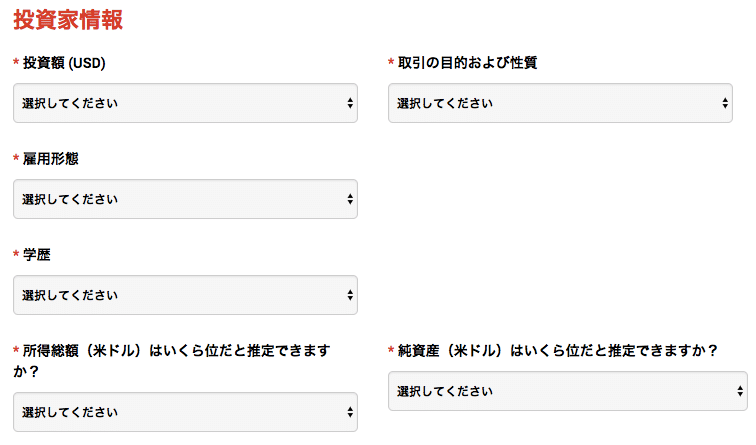Click the up-down arrow icon of 所得総額 select

pos(350,412)
